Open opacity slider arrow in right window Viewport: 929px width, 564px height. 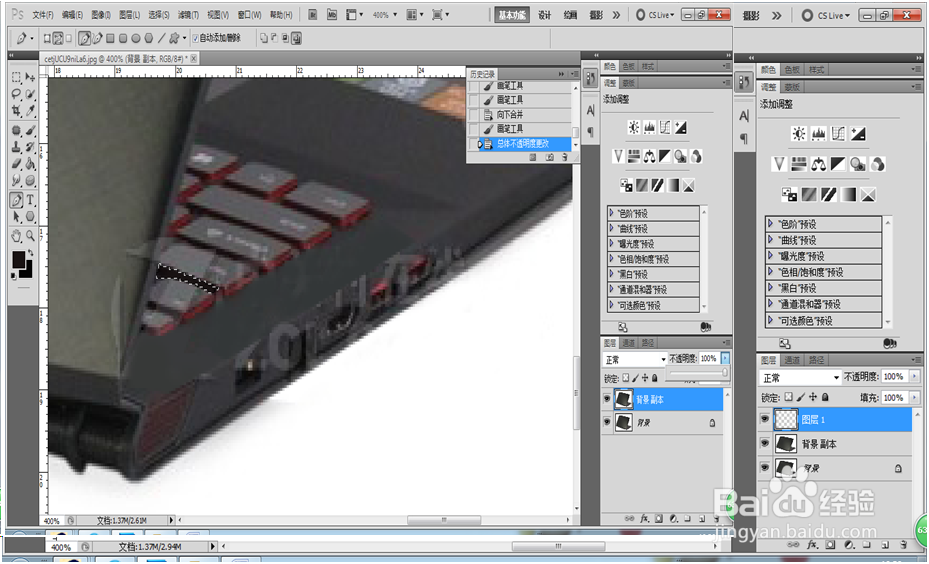(915, 376)
